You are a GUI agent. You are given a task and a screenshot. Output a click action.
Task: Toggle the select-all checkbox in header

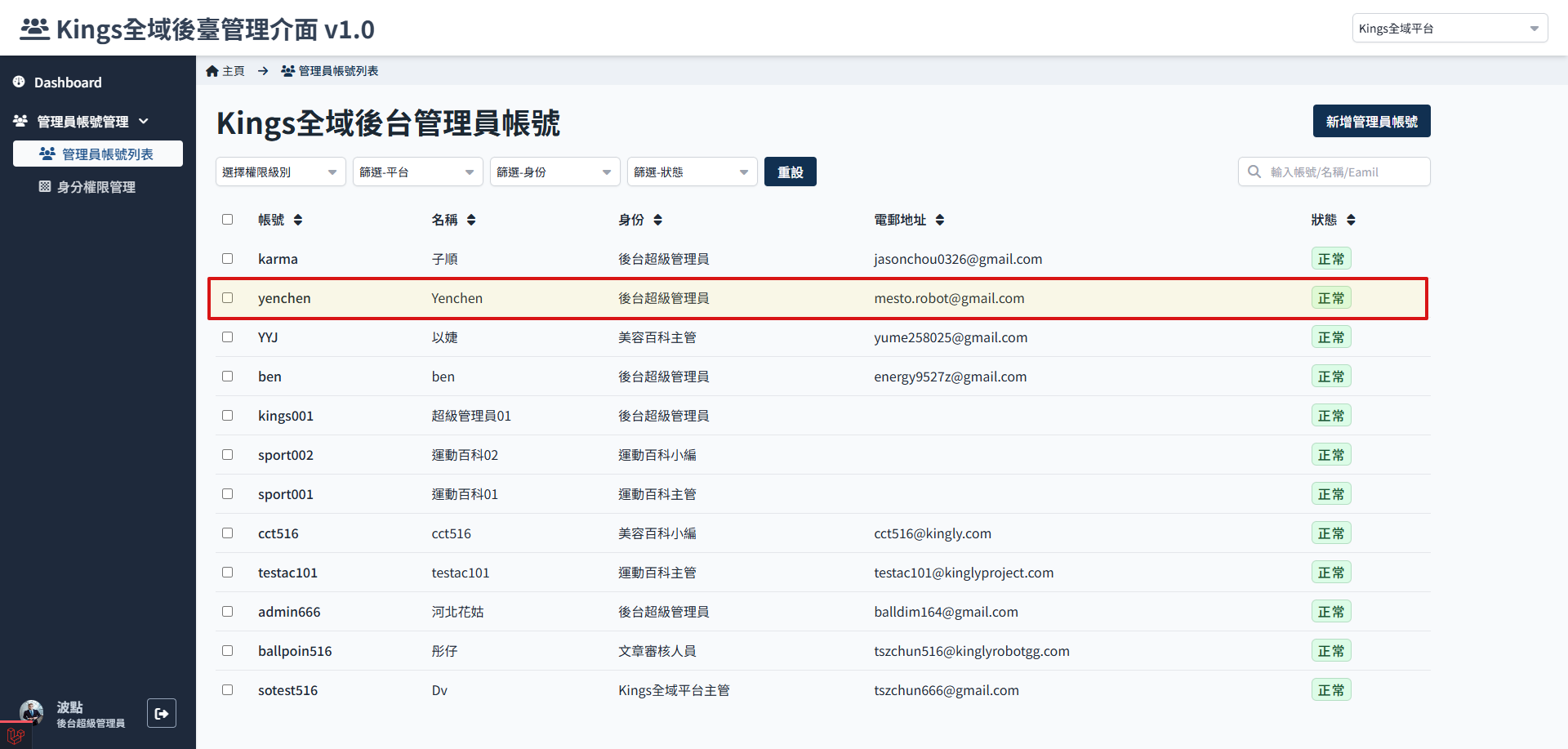[x=227, y=219]
